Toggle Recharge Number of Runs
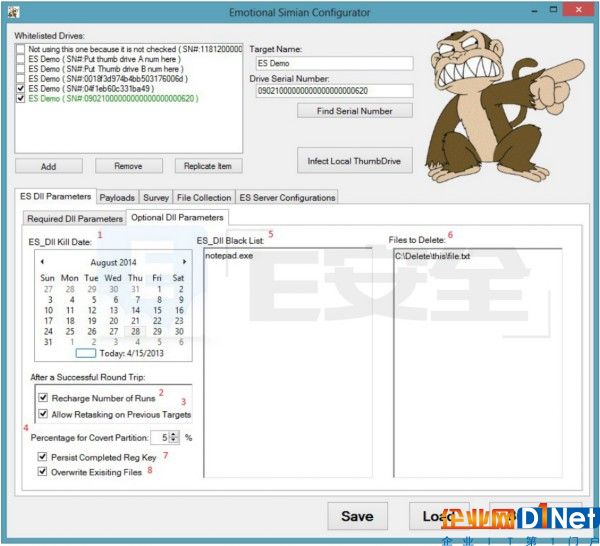 pos(43,398)
